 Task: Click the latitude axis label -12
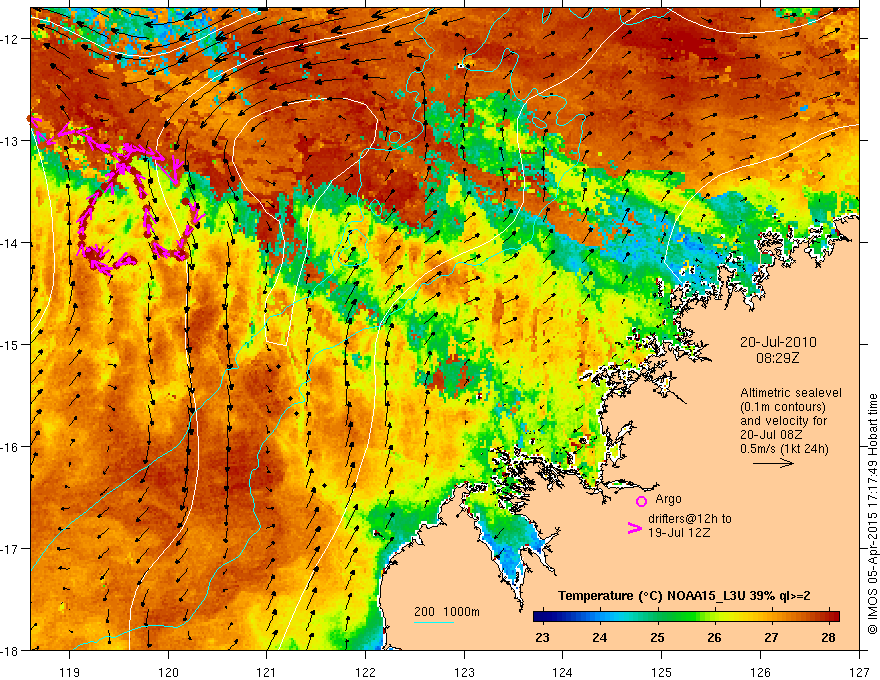point(10,39)
